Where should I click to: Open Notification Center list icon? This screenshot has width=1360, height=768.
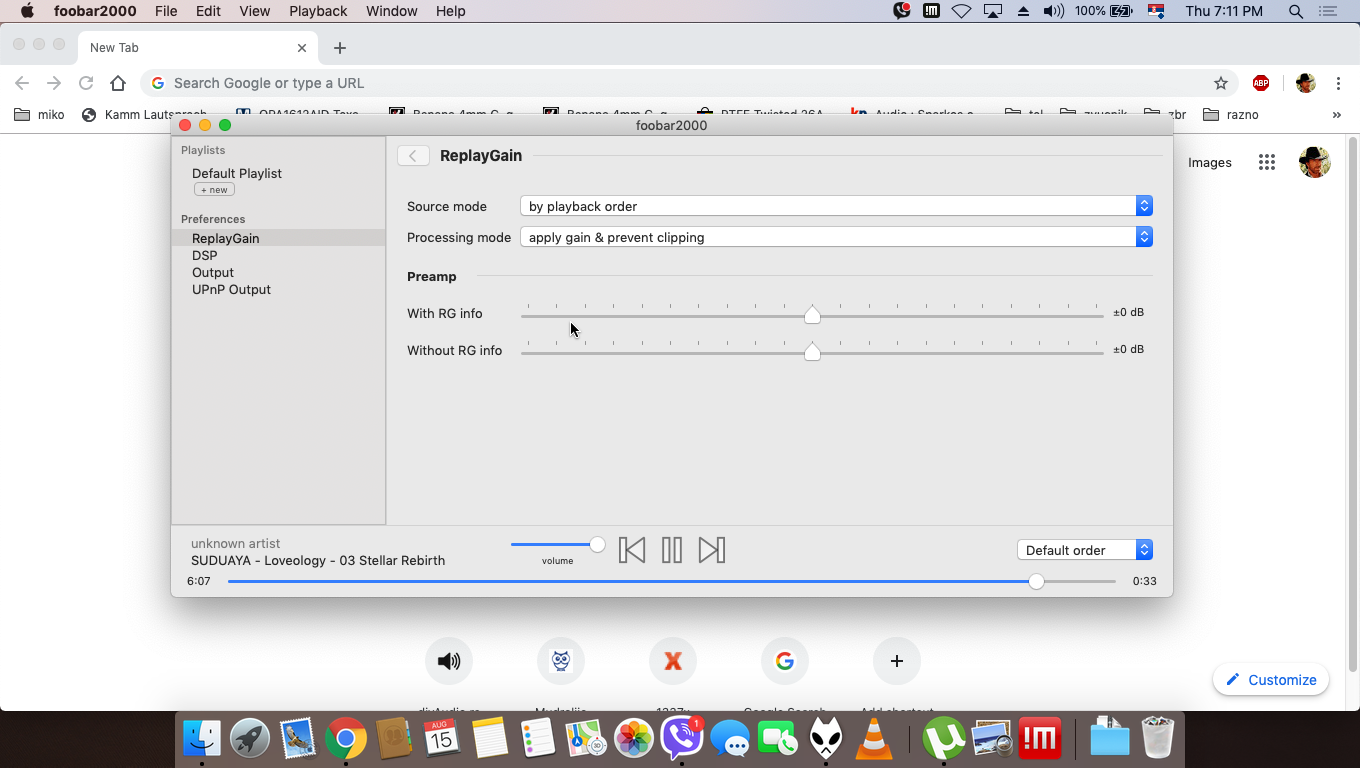click(1328, 11)
